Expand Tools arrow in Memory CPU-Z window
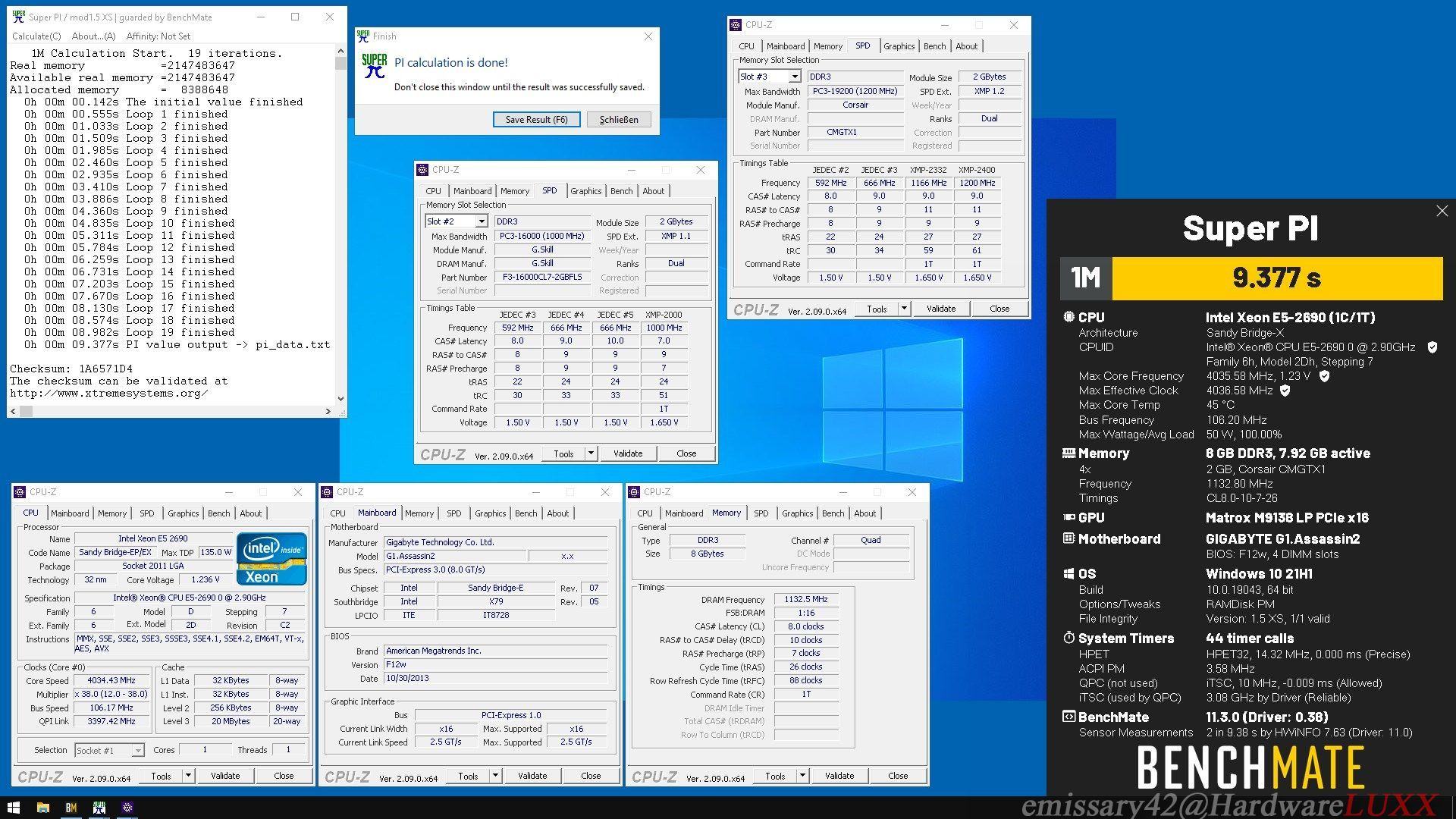This screenshot has width=1456, height=819. click(x=802, y=776)
